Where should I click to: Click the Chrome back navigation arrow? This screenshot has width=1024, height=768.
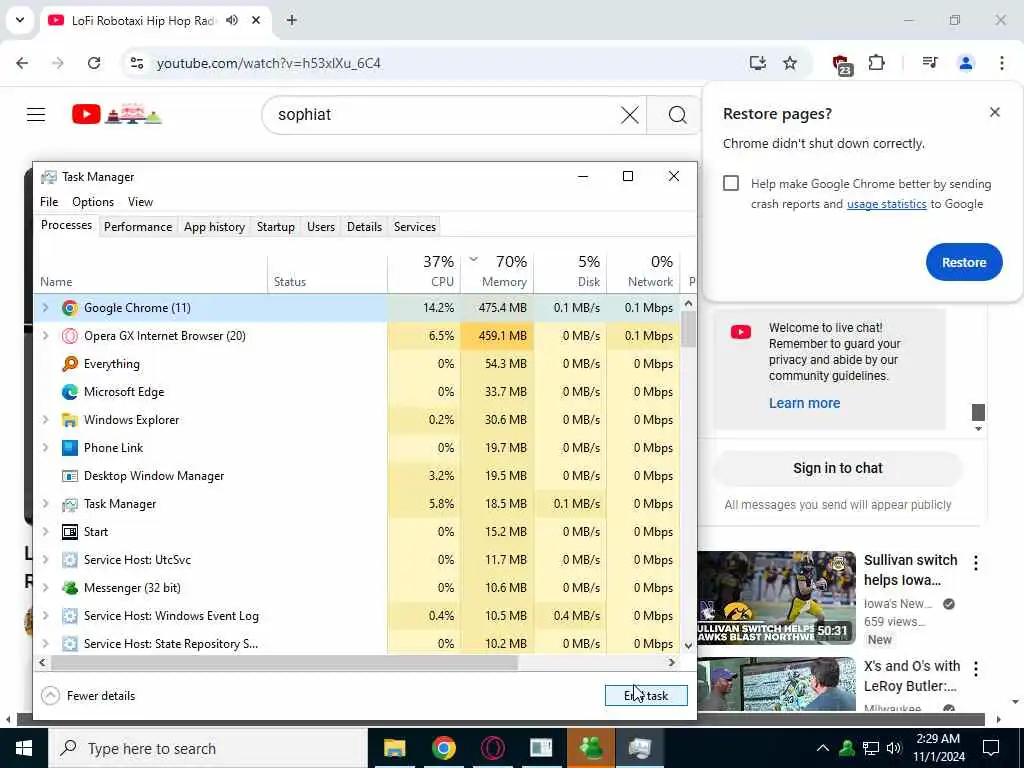tap(22, 63)
